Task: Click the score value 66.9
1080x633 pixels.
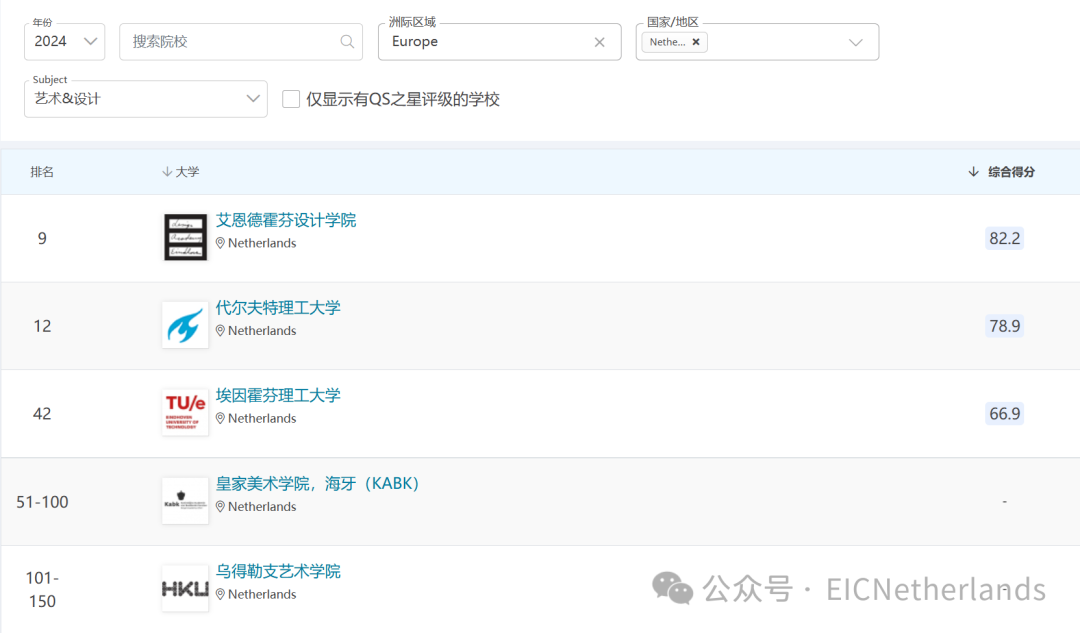Action: coord(1004,413)
